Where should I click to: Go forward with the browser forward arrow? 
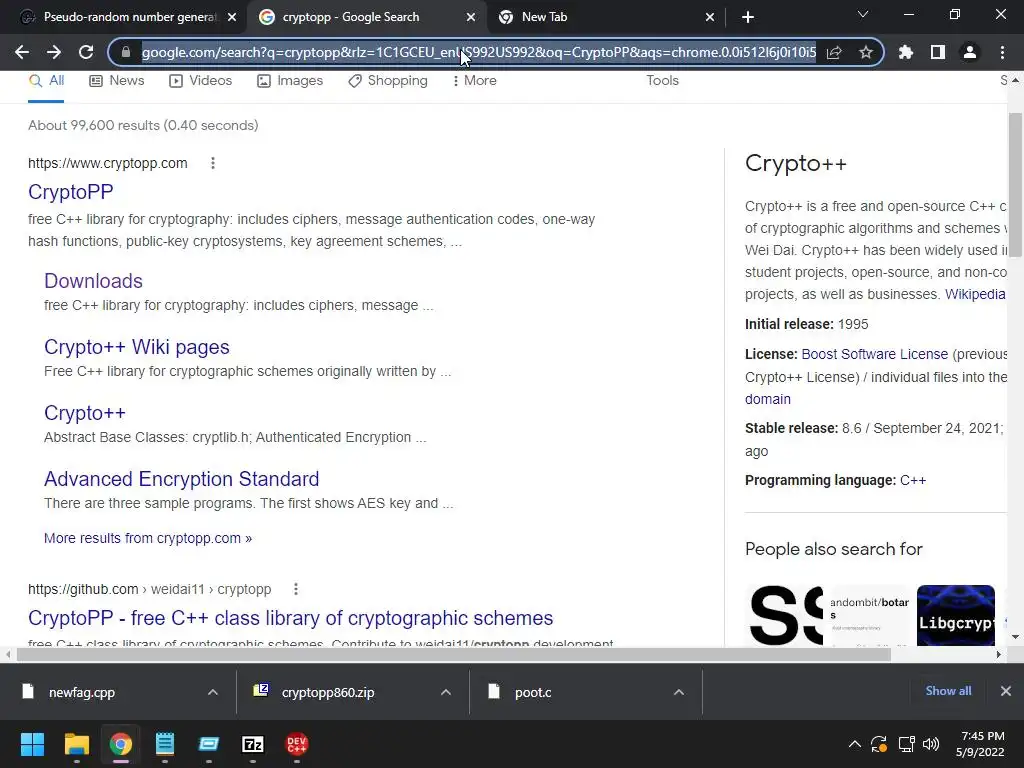click(x=54, y=52)
